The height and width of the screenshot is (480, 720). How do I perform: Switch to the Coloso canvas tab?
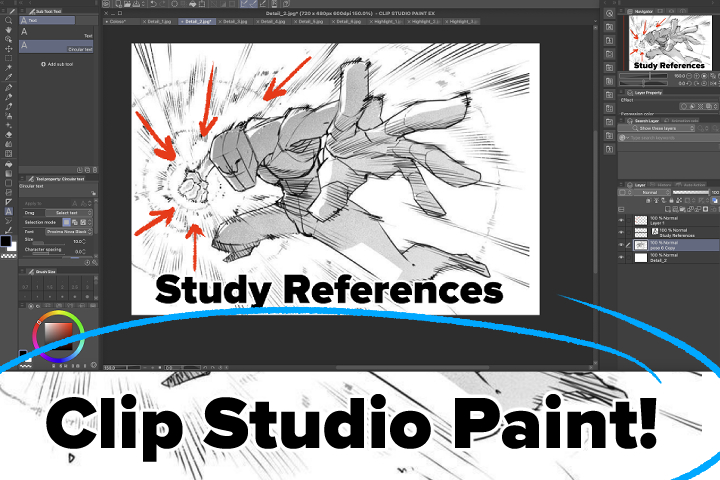tap(122, 22)
